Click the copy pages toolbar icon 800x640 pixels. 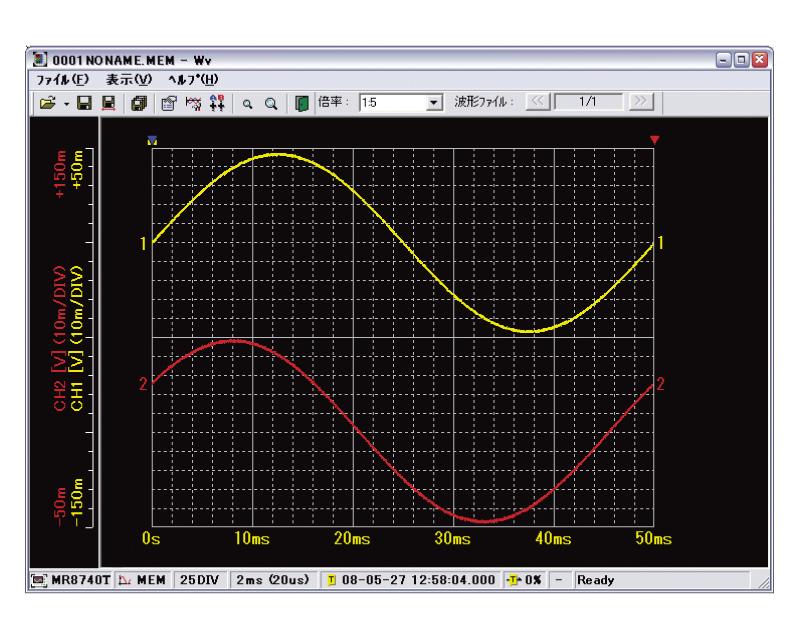pos(140,102)
